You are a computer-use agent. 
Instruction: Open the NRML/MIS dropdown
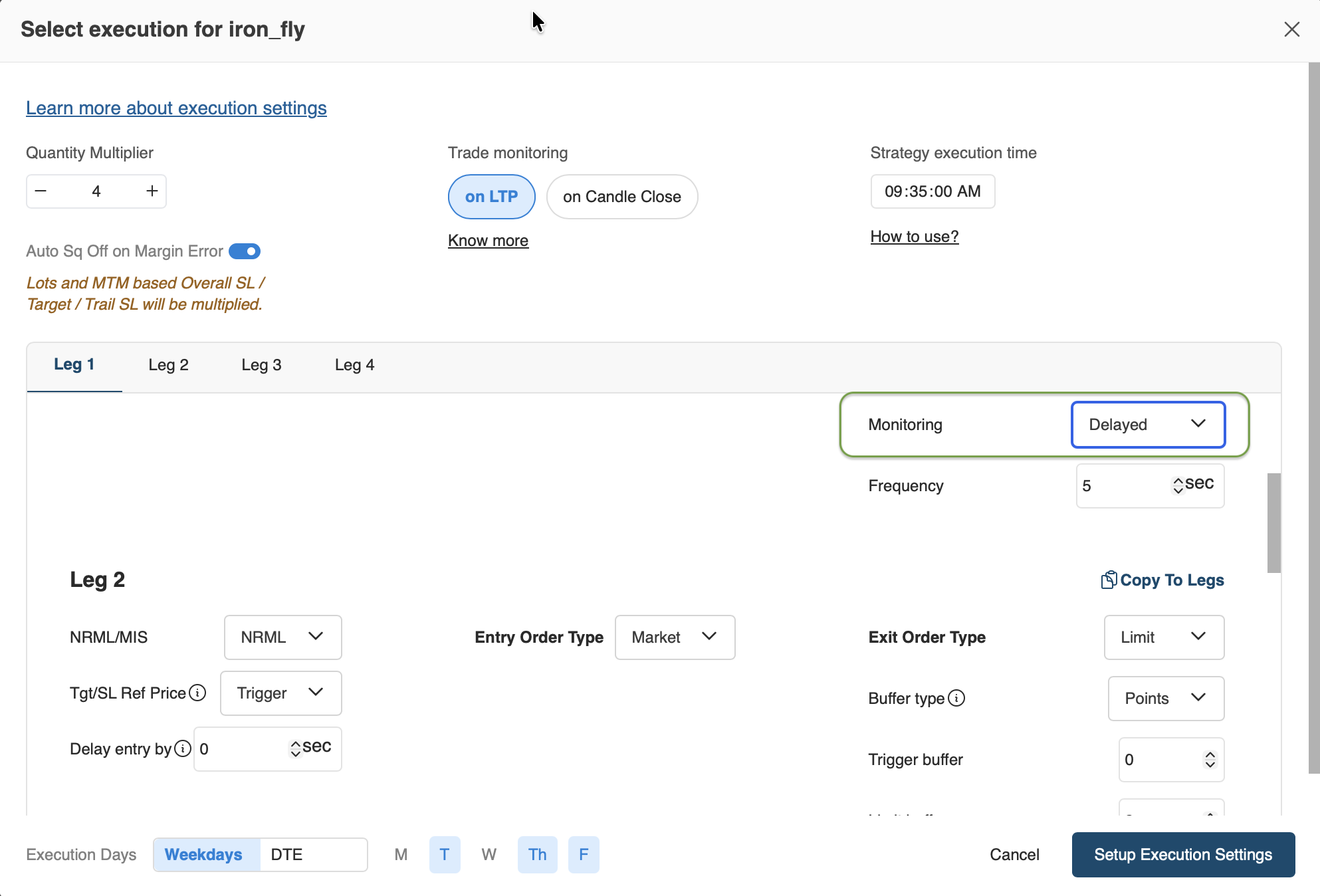coord(282,637)
